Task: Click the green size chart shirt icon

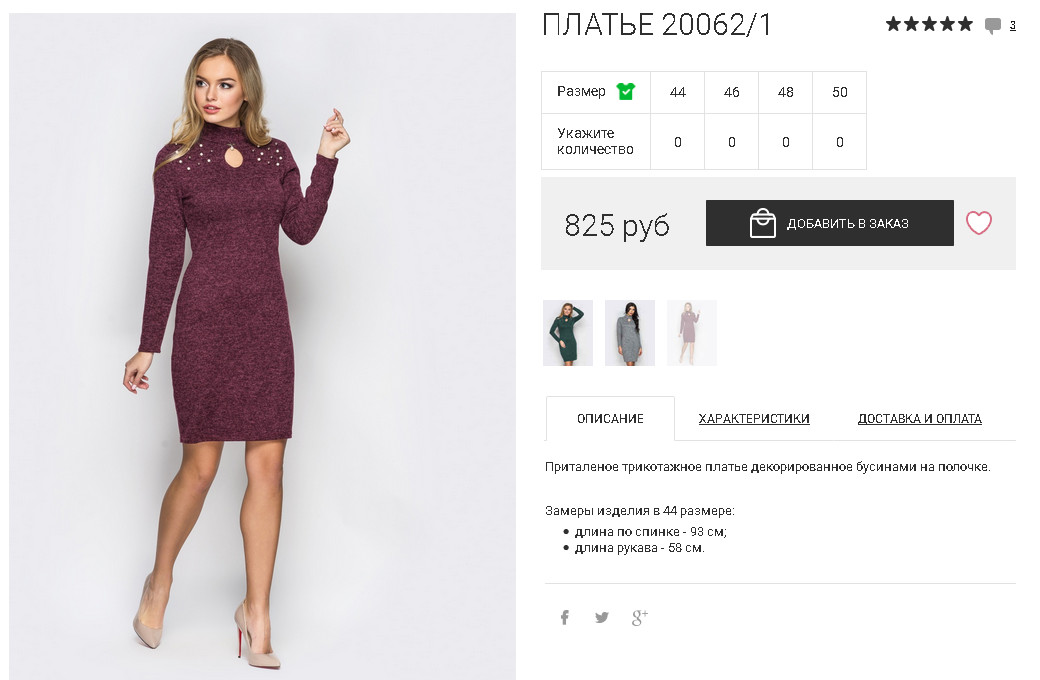Action: pyautogui.click(x=625, y=91)
